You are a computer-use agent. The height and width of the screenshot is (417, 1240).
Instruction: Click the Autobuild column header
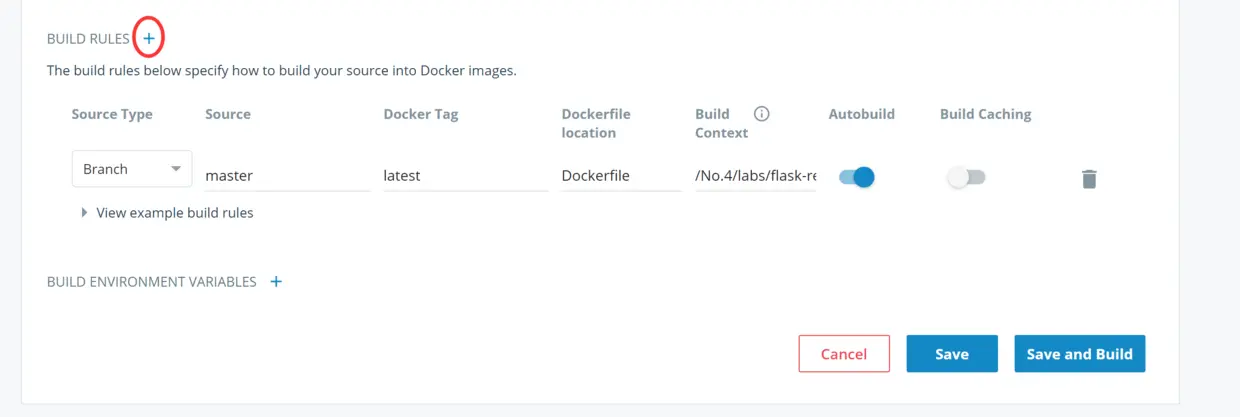[861, 114]
